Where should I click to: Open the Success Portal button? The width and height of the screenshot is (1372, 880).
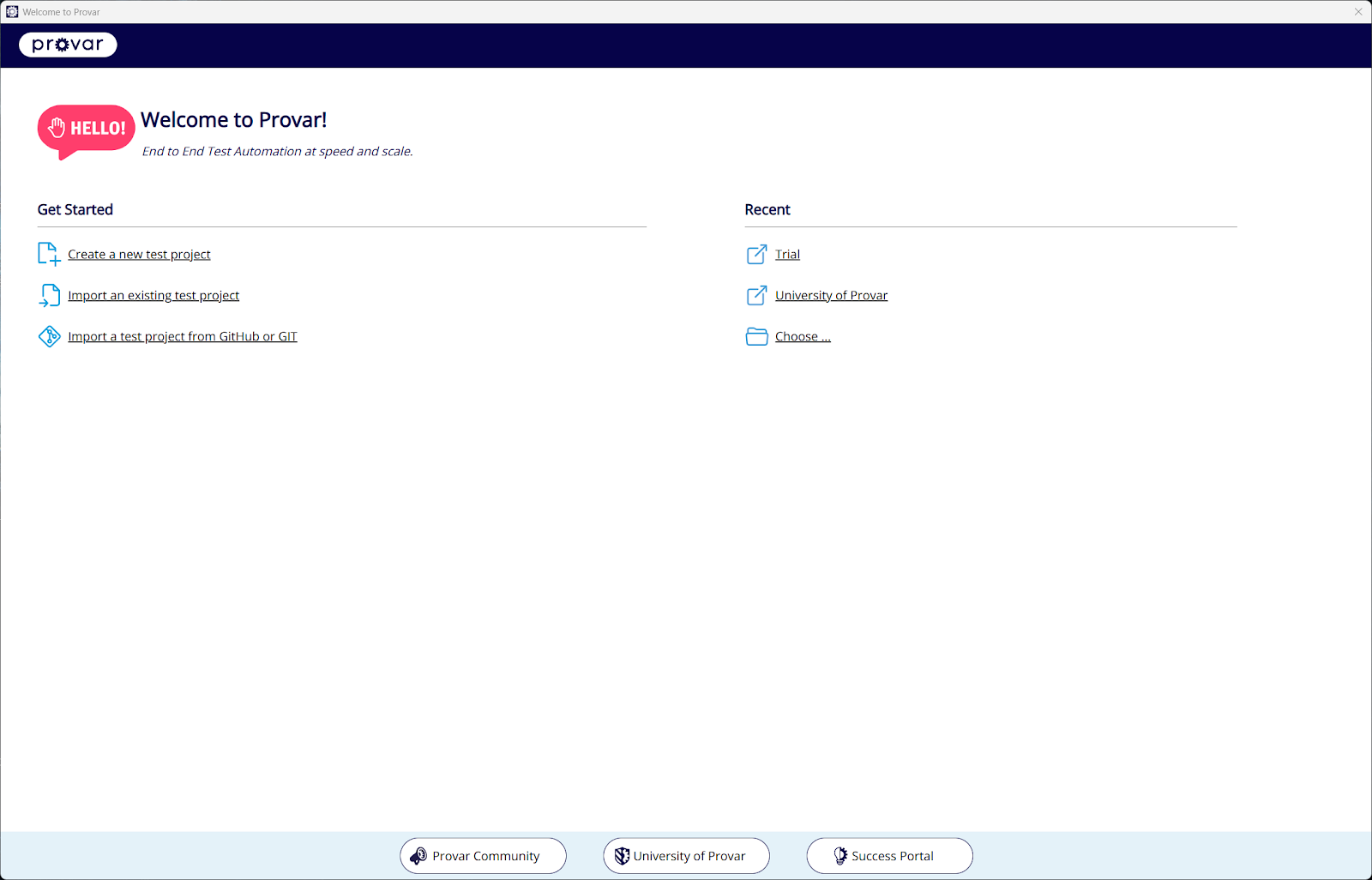[x=889, y=856]
